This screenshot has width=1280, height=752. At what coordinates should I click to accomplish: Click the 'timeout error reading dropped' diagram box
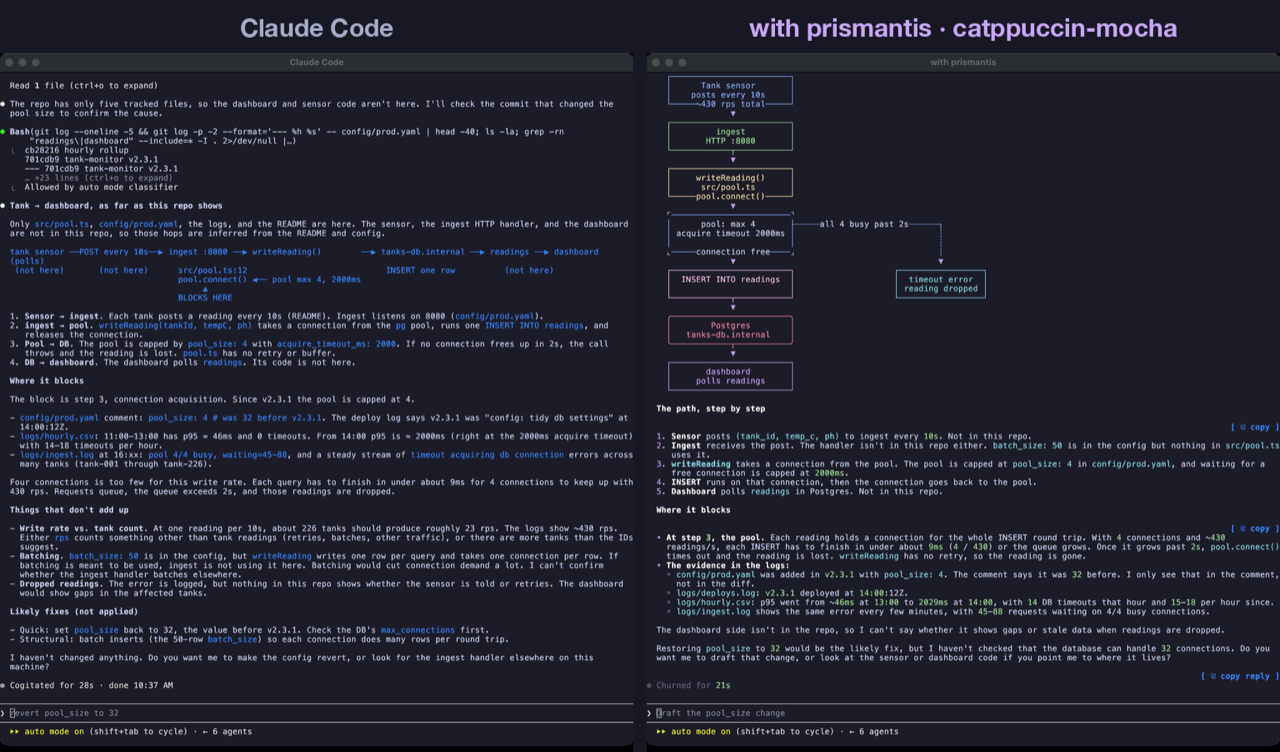941,284
